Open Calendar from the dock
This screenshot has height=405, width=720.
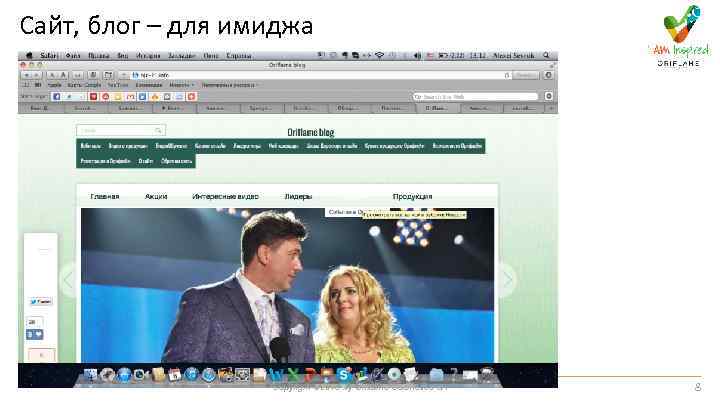click(x=174, y=375)
